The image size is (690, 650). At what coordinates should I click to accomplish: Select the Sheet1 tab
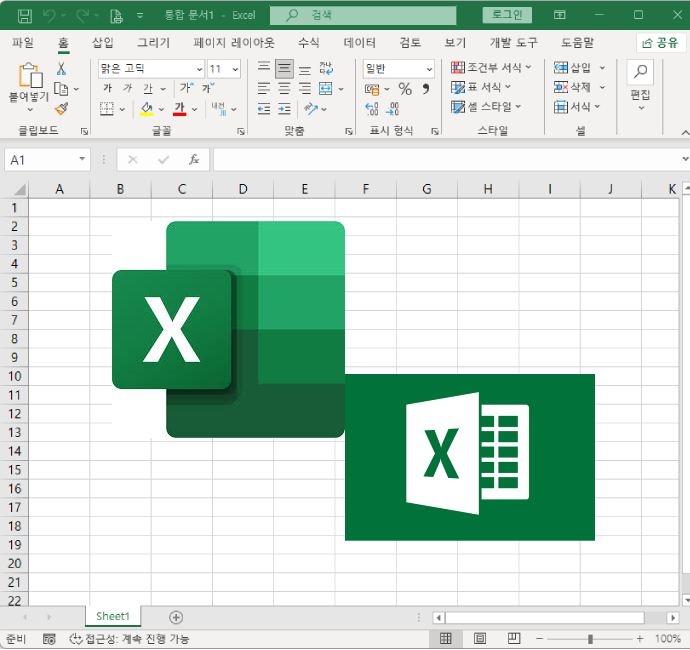tap(113, 617)
